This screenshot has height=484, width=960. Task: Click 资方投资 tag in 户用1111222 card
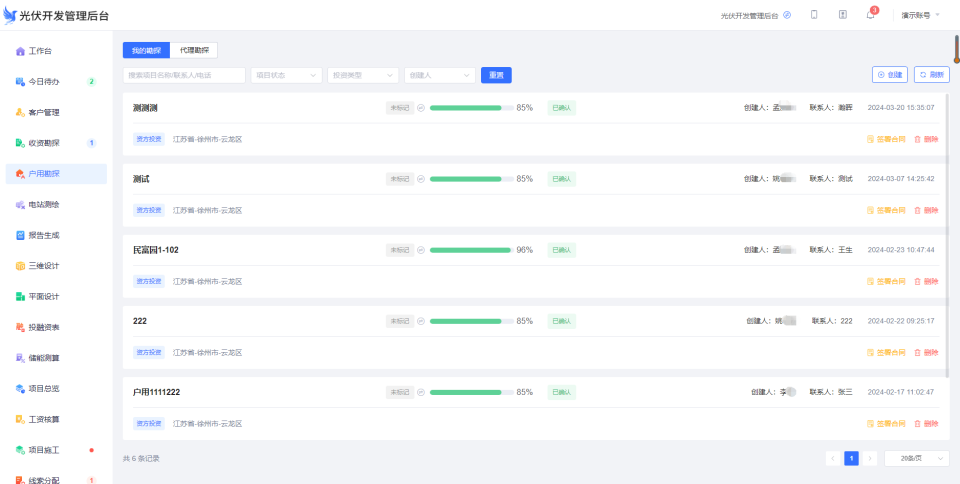(x=149, y=423)
